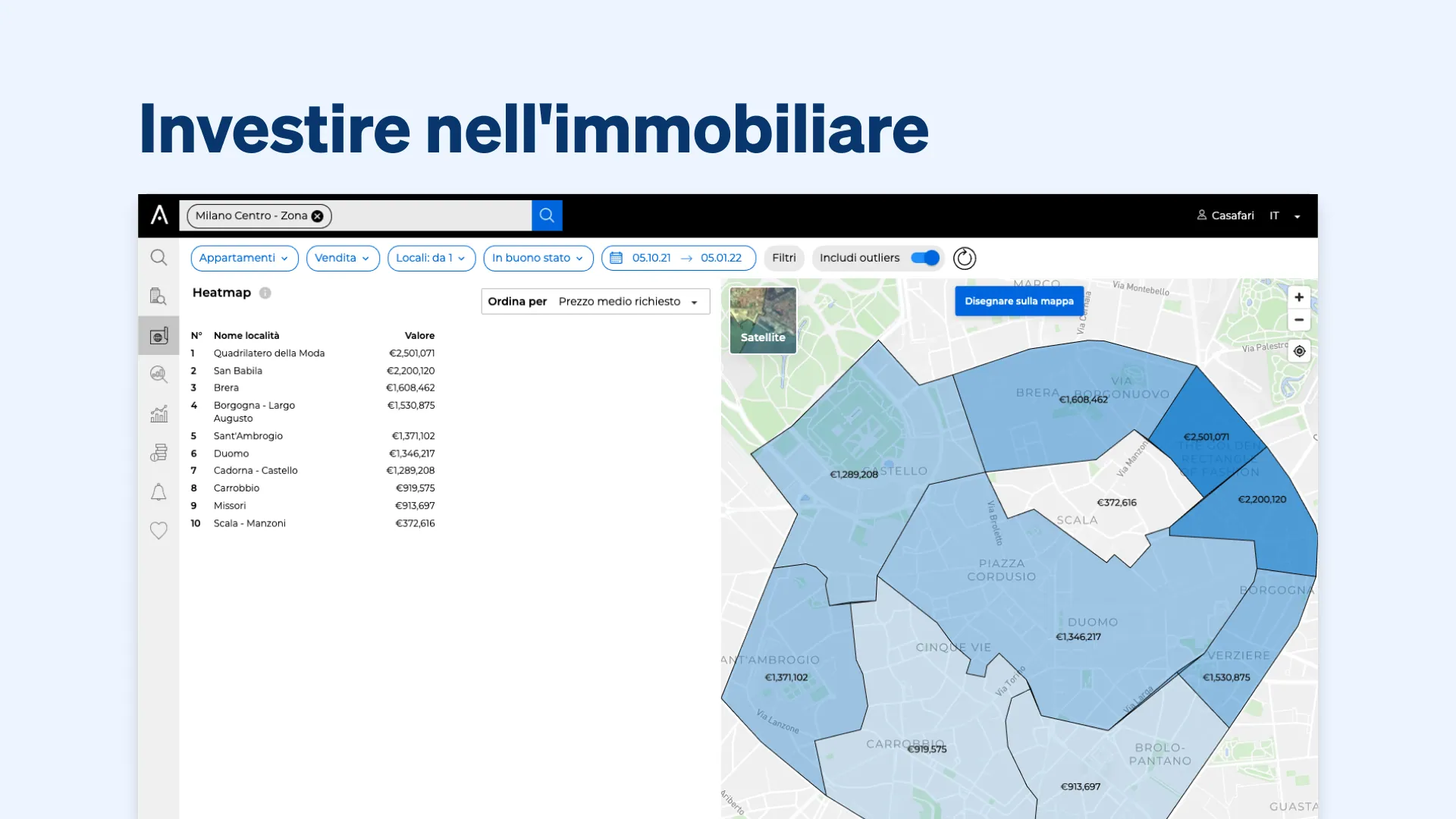This screenshot has width=1456, height=819.
Task: Click the Casafari logo icon
Action: coord(159,215)
